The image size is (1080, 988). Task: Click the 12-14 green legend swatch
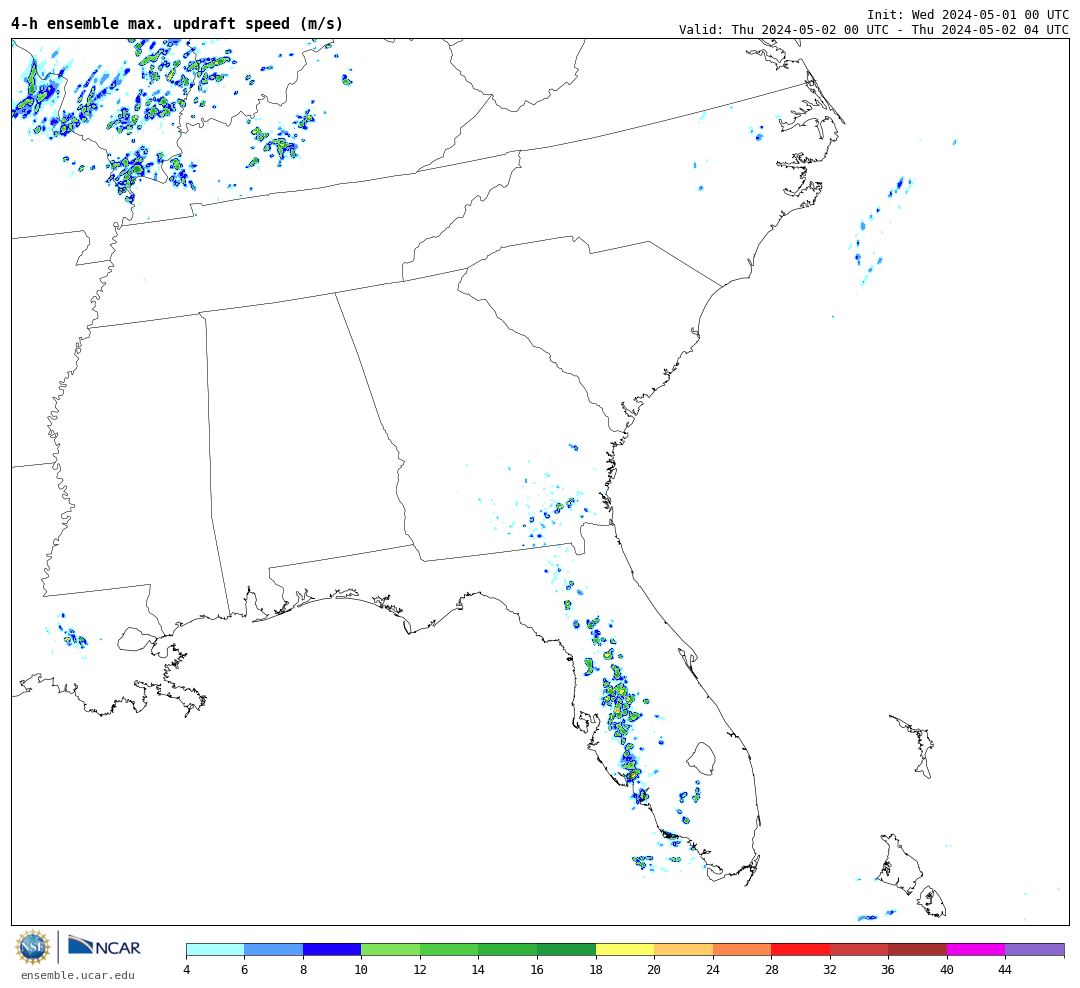tap(449, 949)
